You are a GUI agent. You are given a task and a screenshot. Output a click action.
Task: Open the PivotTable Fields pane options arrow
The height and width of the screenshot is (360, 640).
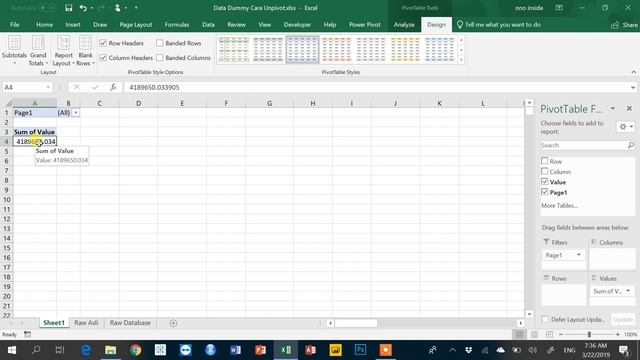(613, 108)
